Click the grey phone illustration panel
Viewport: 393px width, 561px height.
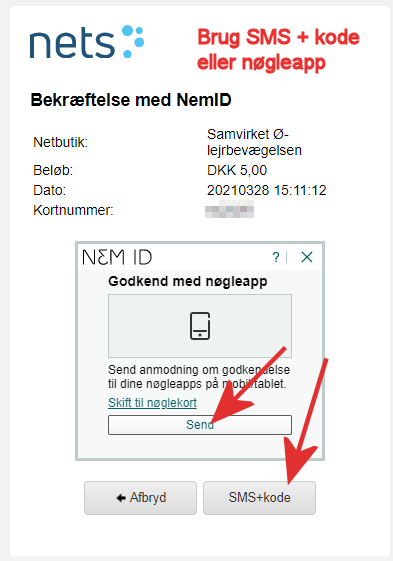coord(200,326)
